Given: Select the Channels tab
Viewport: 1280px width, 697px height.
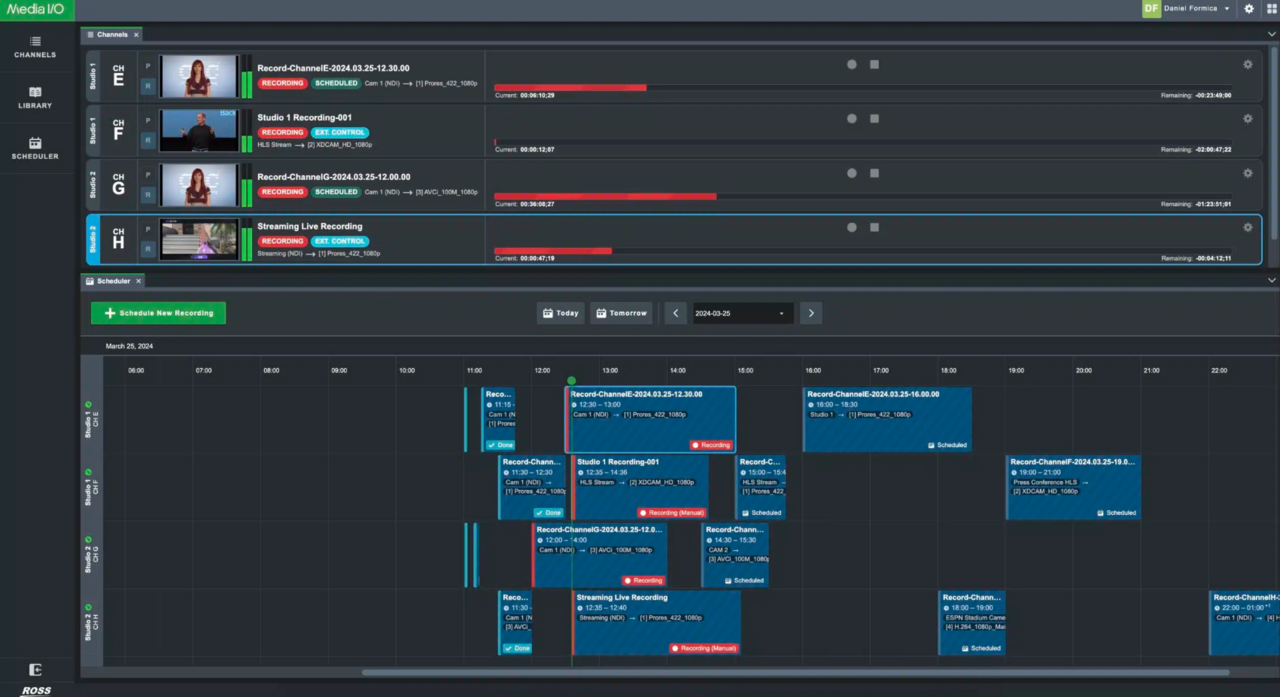Looking at the screenshot, I should [110, 34].
